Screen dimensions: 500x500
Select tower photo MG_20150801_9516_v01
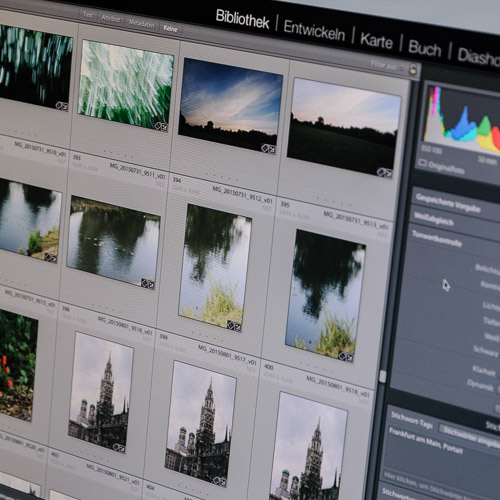tap(101, 392)
